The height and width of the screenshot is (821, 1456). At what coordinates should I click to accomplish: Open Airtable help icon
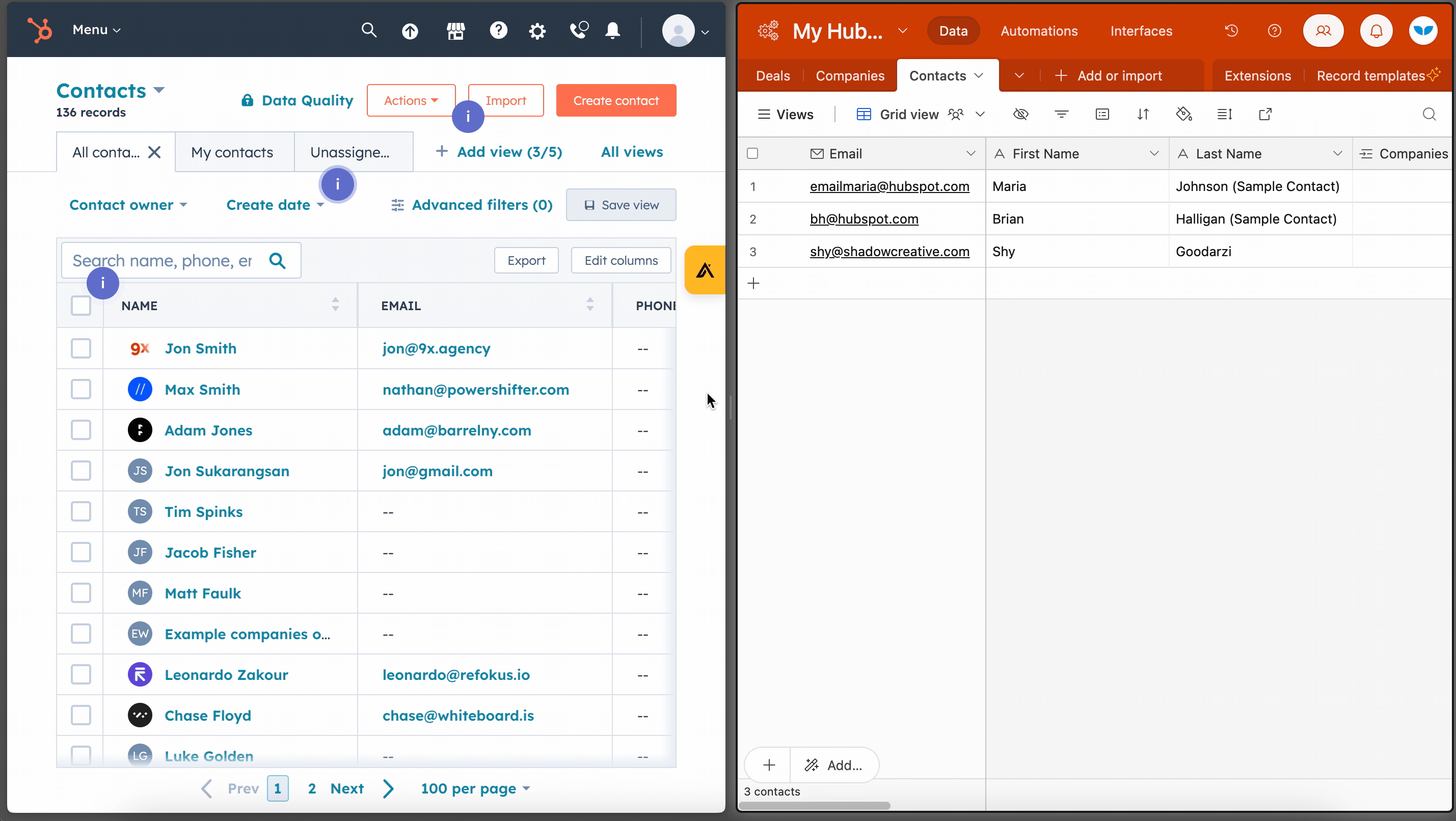pos(1274,31)
